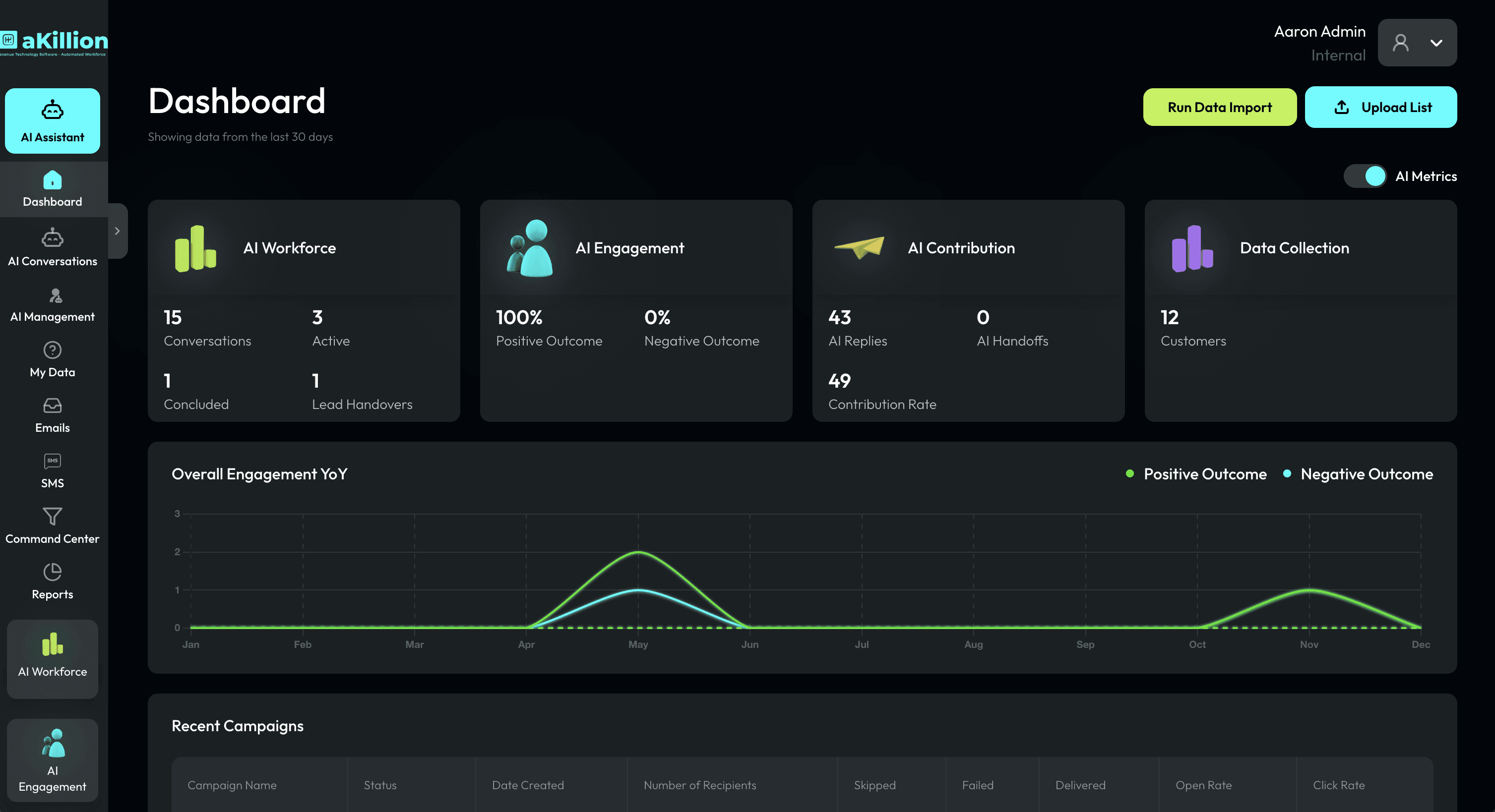This screenshot has width=1495, height=812.
Task: Click the user avatar icon
Action: click(x=1400, y=43)
